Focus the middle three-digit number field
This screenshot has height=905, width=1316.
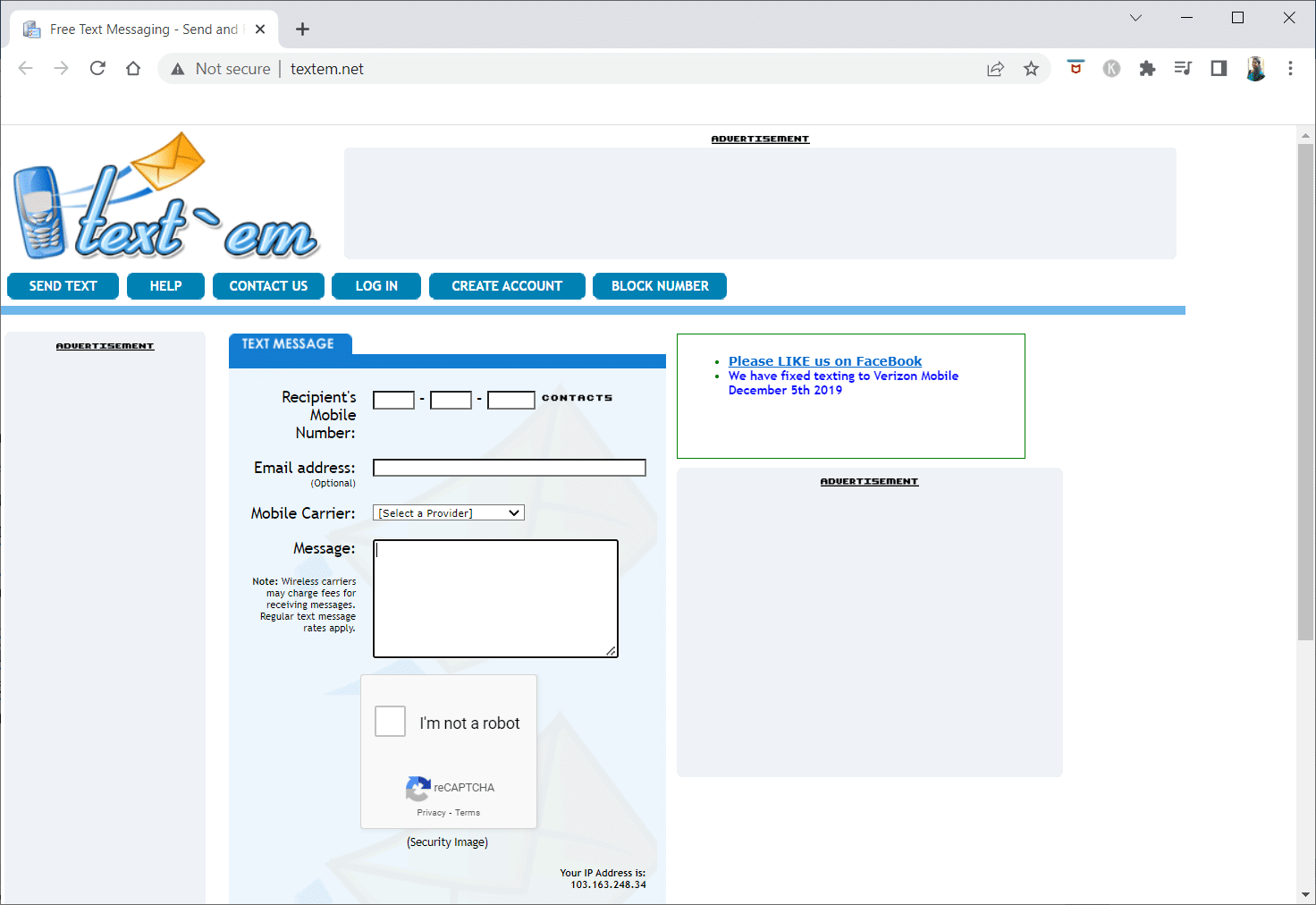click(451, 400)
